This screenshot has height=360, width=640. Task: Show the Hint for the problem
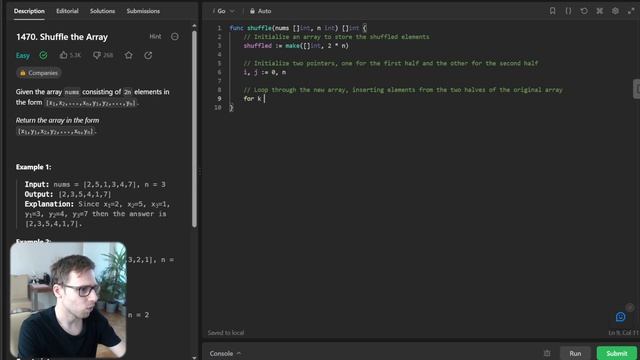pos(155,37)
